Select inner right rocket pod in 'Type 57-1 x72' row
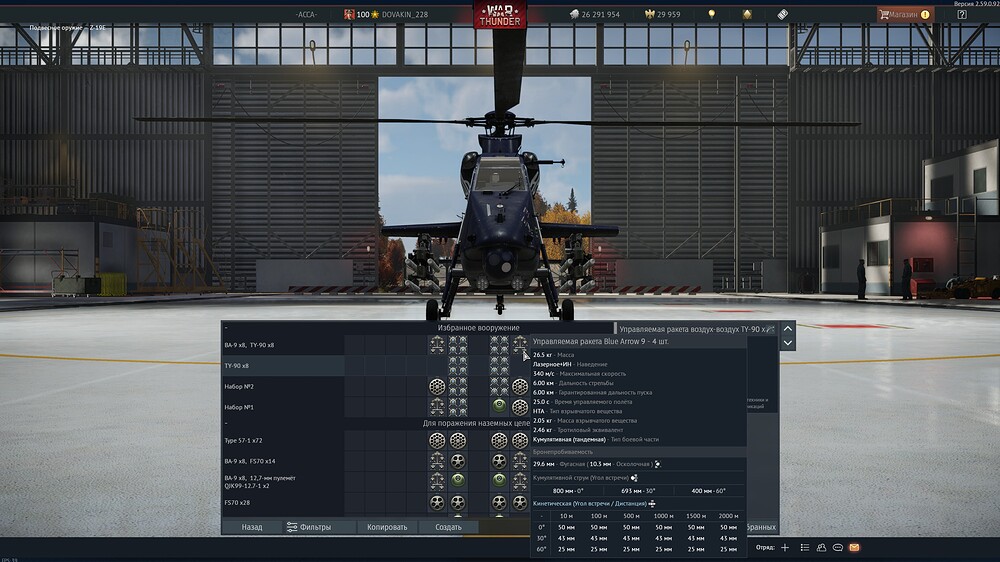 click(x=499, y=440)
